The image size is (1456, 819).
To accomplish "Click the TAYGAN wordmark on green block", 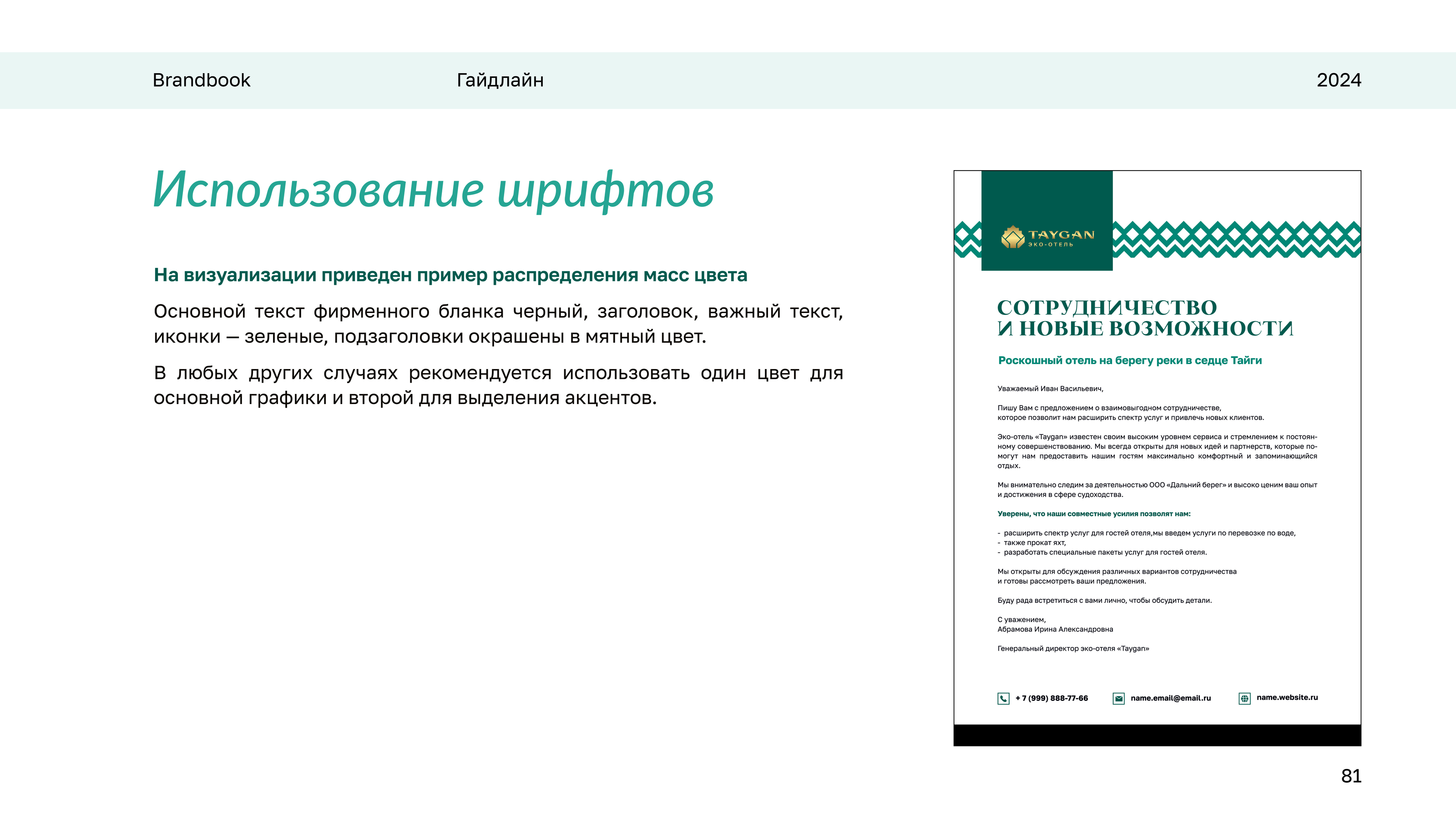I will click(1061, 235).
